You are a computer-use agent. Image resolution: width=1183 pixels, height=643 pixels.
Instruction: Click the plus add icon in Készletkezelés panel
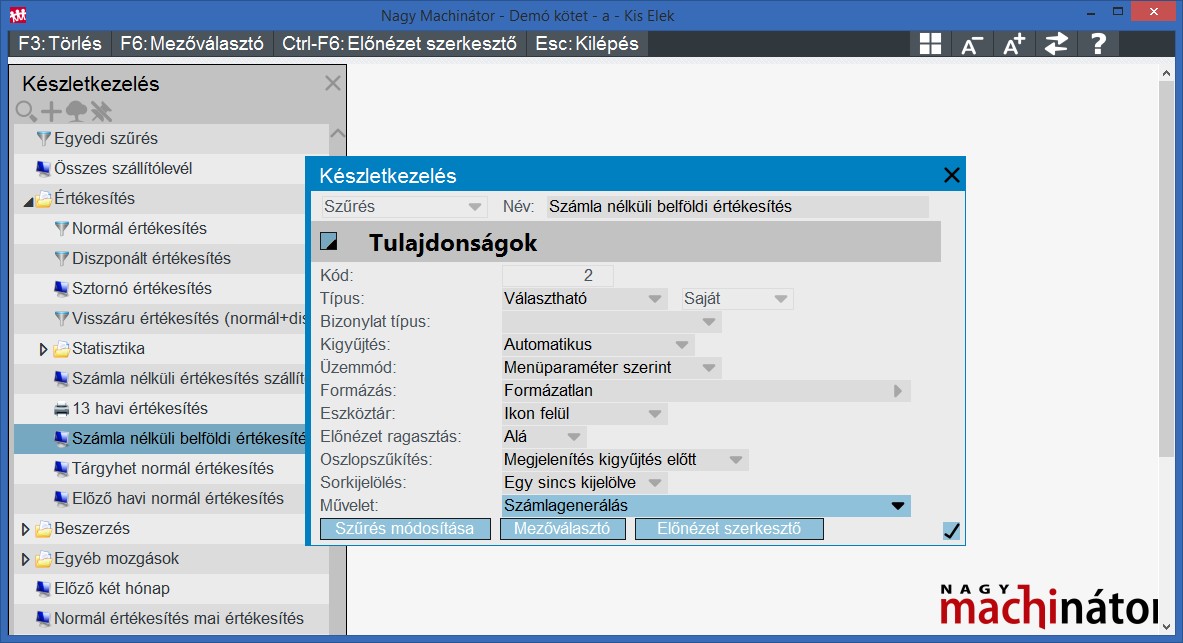(51, 112)
